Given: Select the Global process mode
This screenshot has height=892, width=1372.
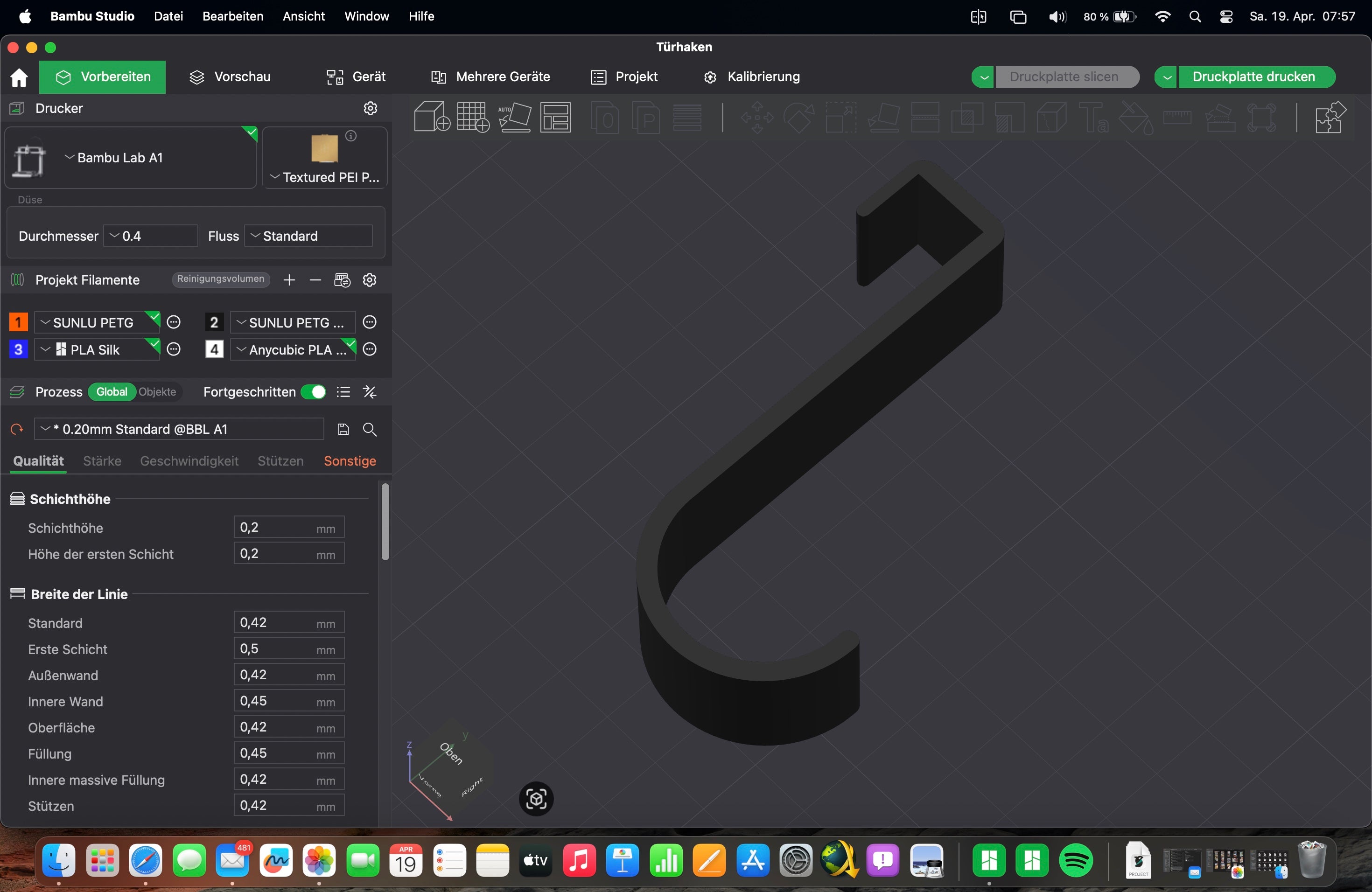Looking at the screenshot, I should [x=112, y=392].
